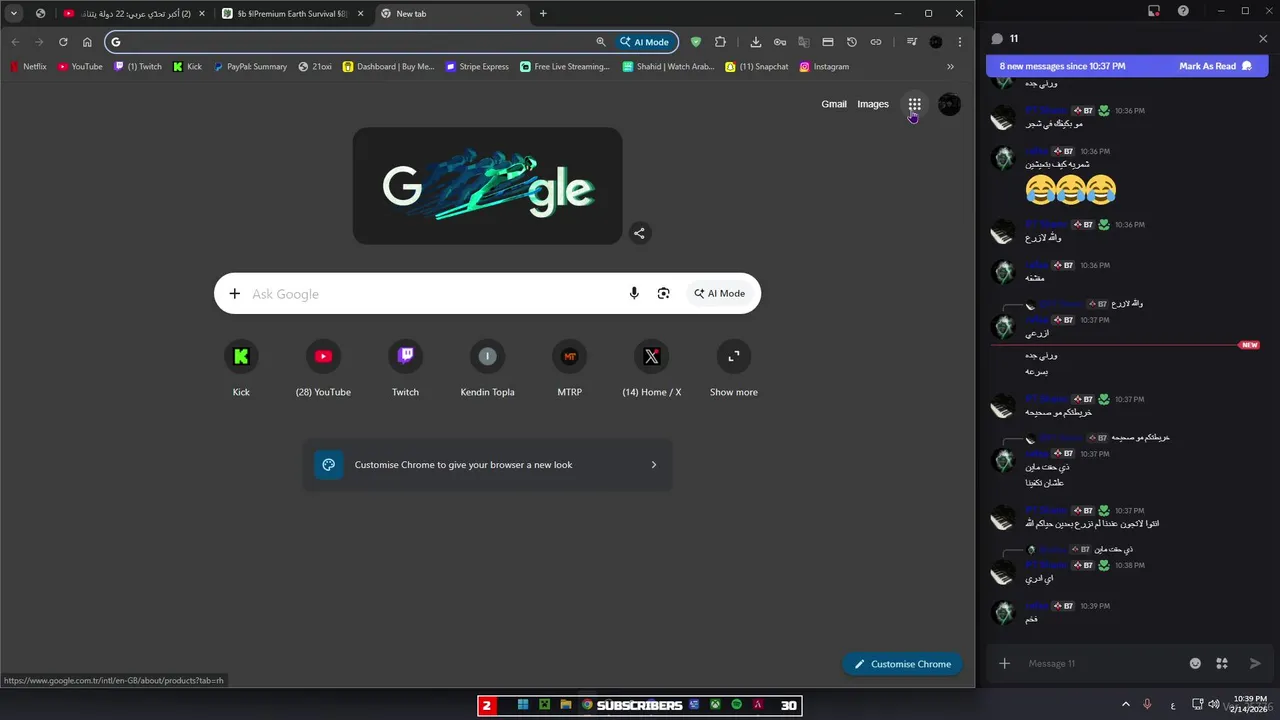Expand the bookmarks overflow chevron

pyautogui.click(x=950, y=67)
